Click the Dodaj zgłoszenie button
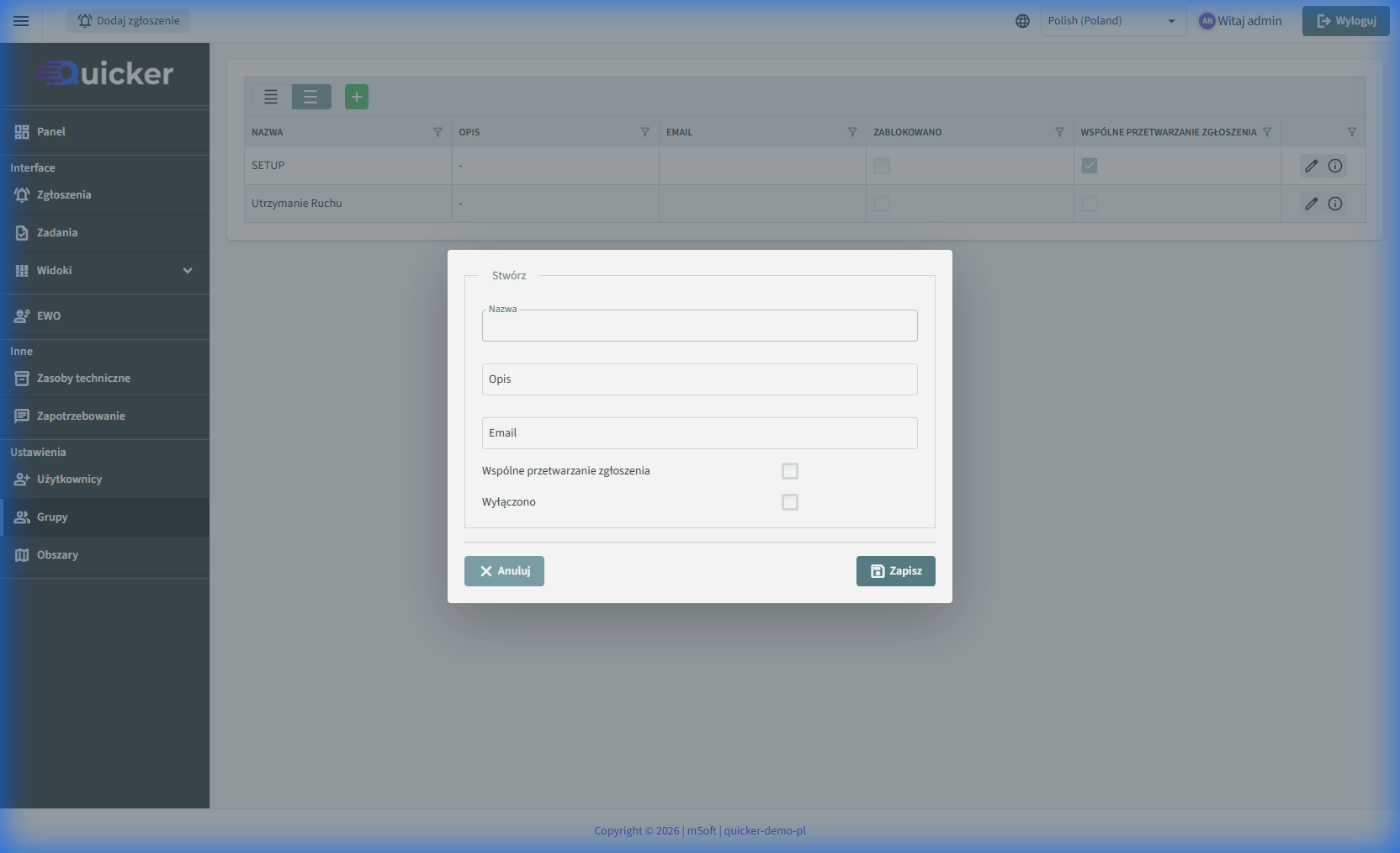Screen dimensions: 1400x853 [129, 21]
